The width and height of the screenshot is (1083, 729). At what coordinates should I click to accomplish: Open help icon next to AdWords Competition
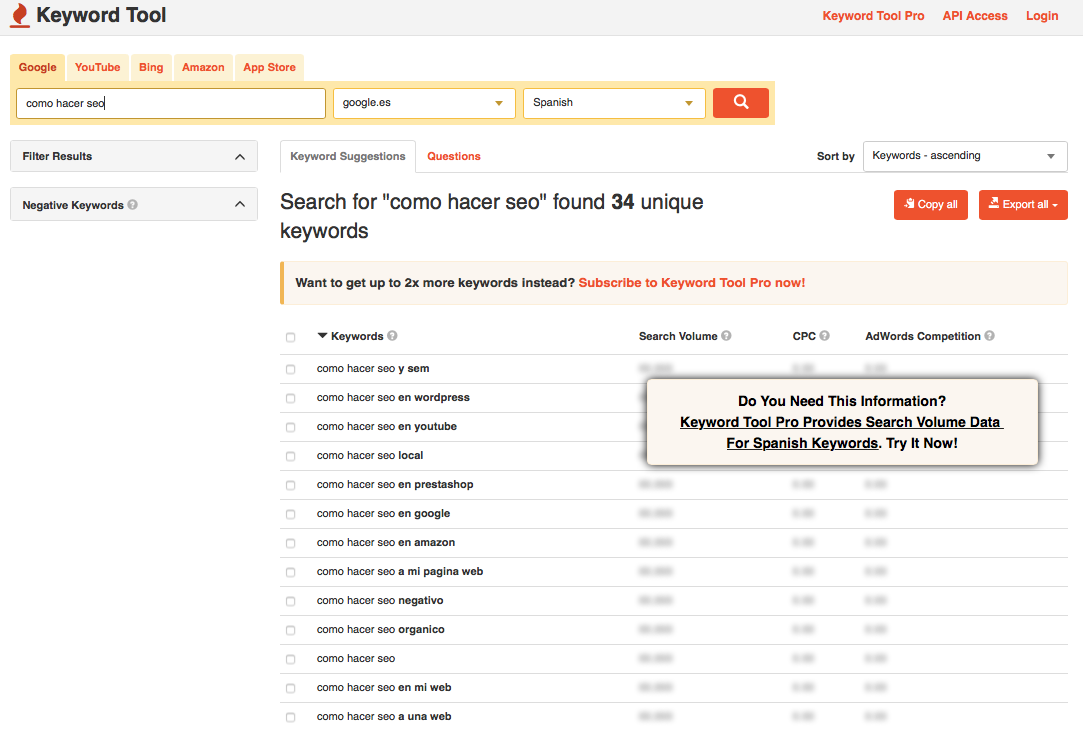point(989,336)
